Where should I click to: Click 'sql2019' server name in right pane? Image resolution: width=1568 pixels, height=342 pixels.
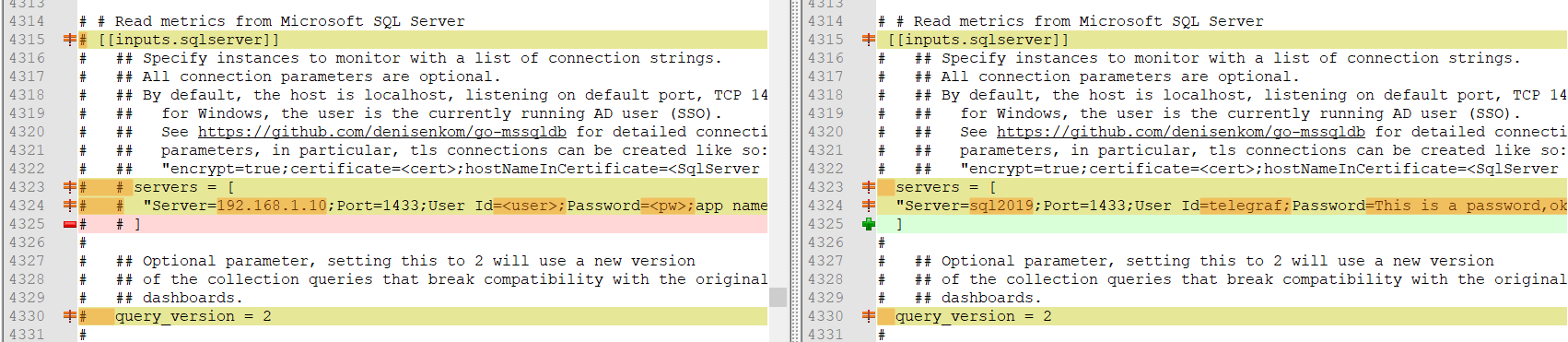[x=1001, y=206]
